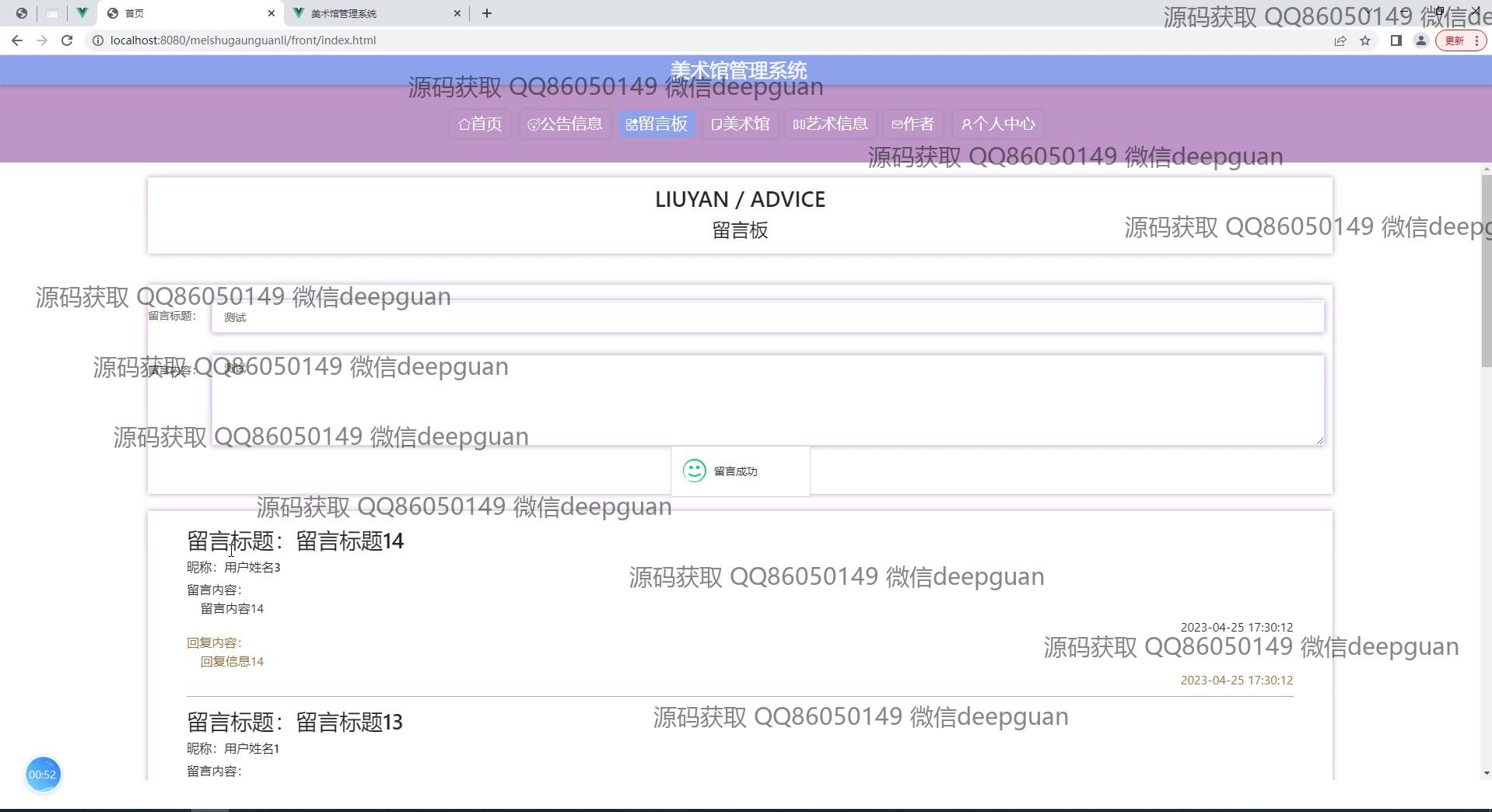Open the 公告信息 navigation item
This screenshot has width=1492, height=812.
(x=565, y=124)
